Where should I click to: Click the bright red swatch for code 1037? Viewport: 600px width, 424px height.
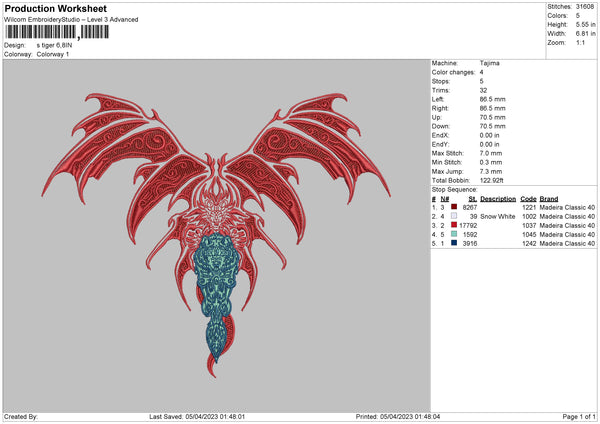[455, 224]
